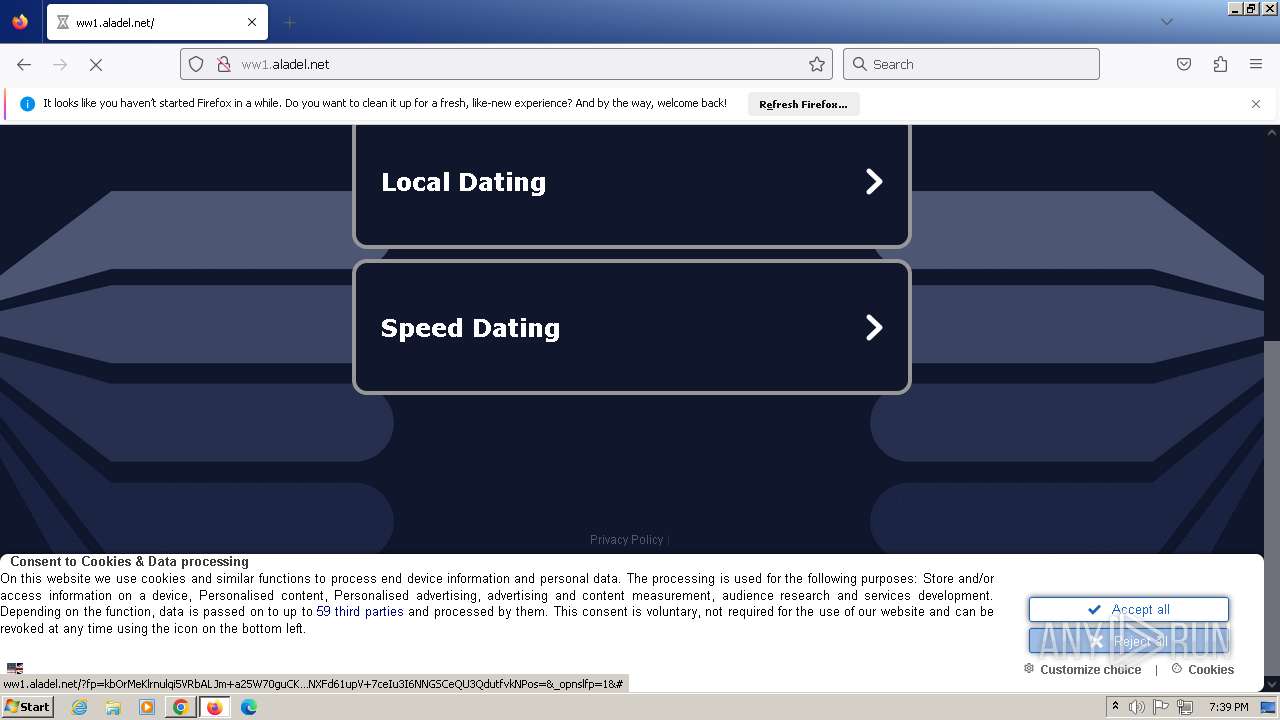Dismiss the Firefox refresh notification bar
Screen dimensions: 1280x720
[x=1256, y=104]
